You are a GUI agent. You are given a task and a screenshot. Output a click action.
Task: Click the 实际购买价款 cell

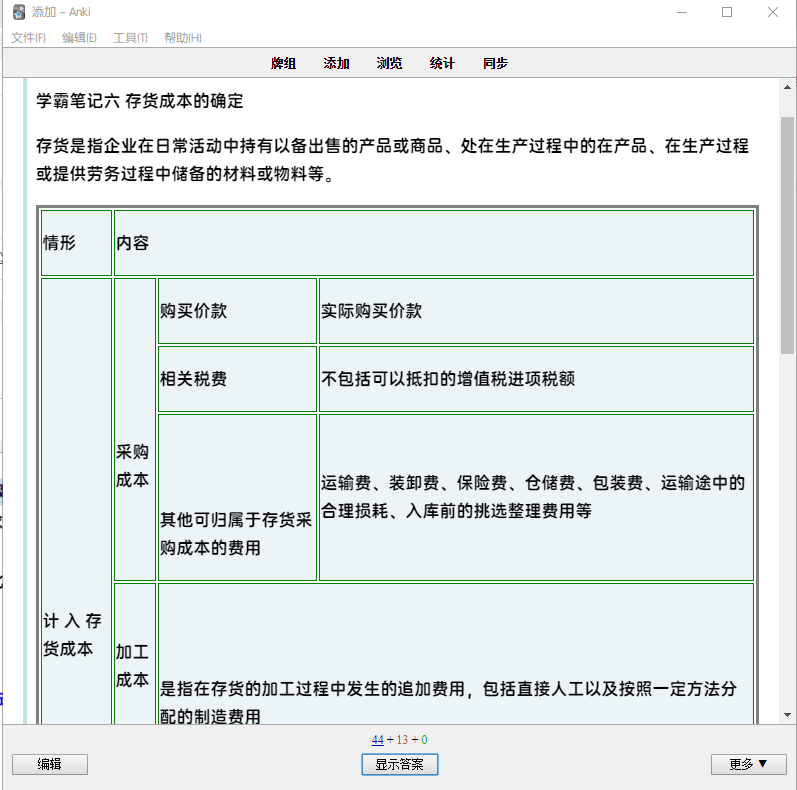point(536,311)
